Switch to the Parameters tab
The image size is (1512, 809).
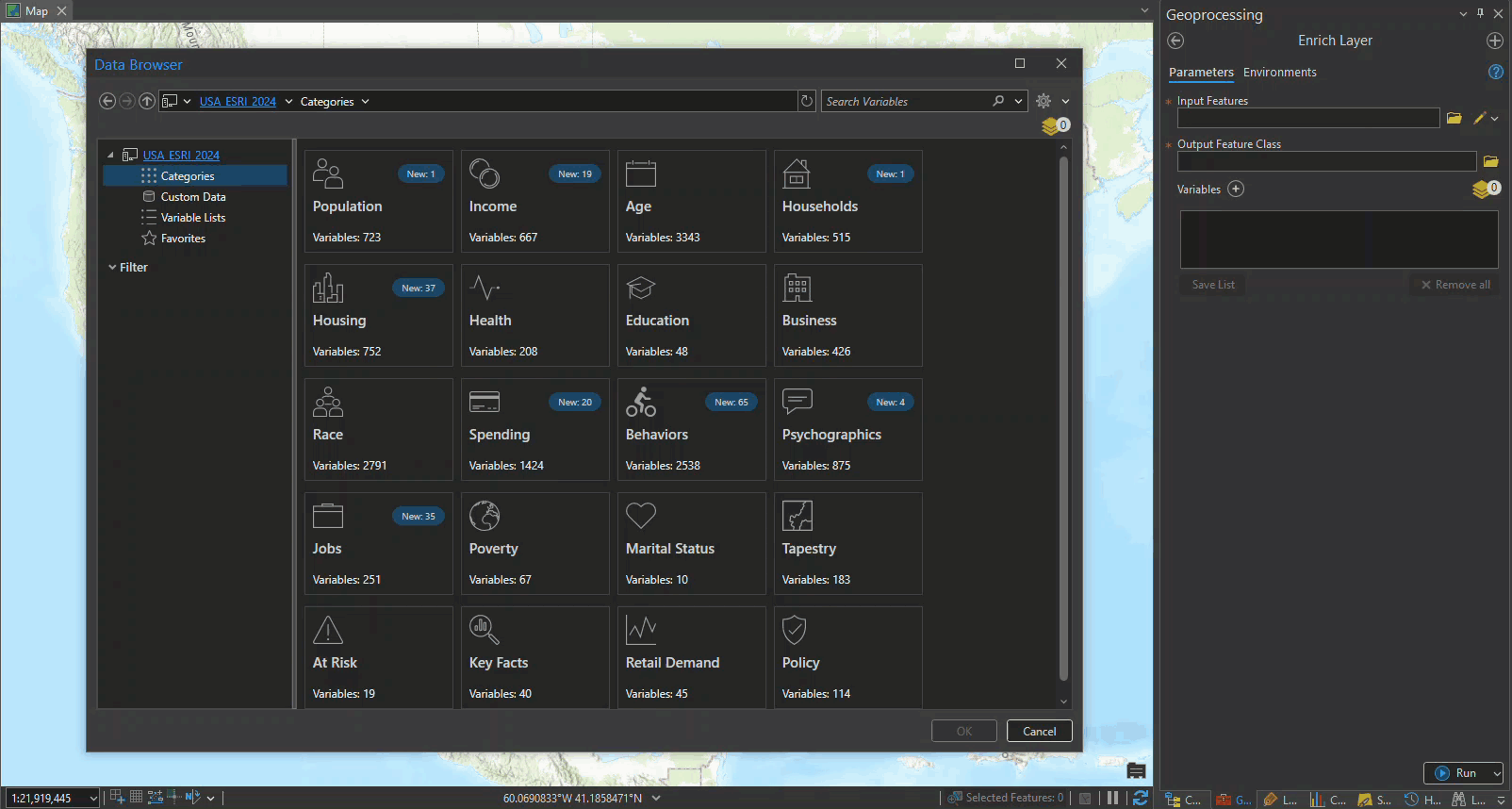(x=1201, y=72)
